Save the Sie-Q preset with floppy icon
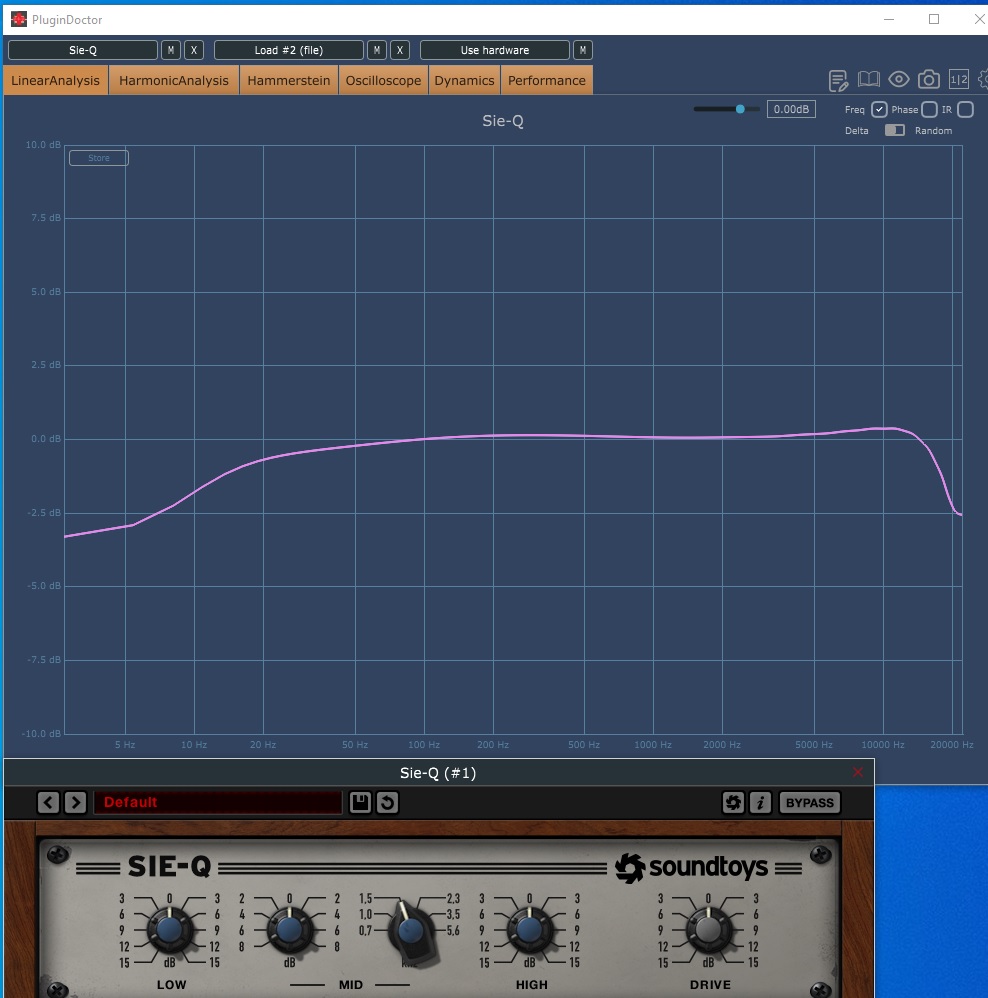 pos(360,802)
